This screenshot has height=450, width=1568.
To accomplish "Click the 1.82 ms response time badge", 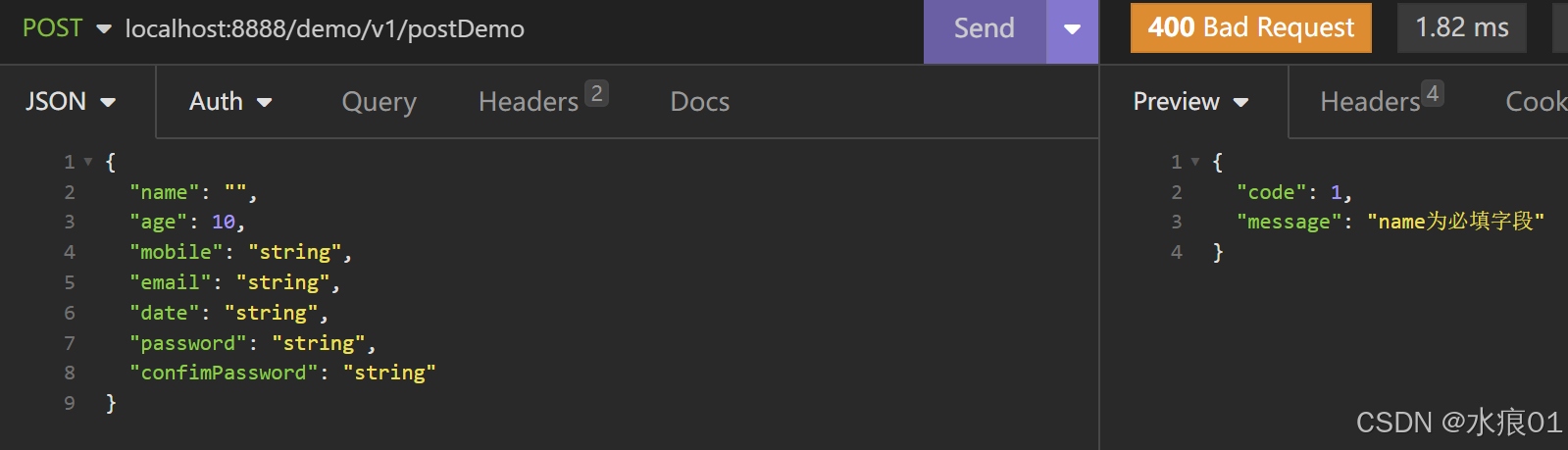I will [x=1462, y=27].
